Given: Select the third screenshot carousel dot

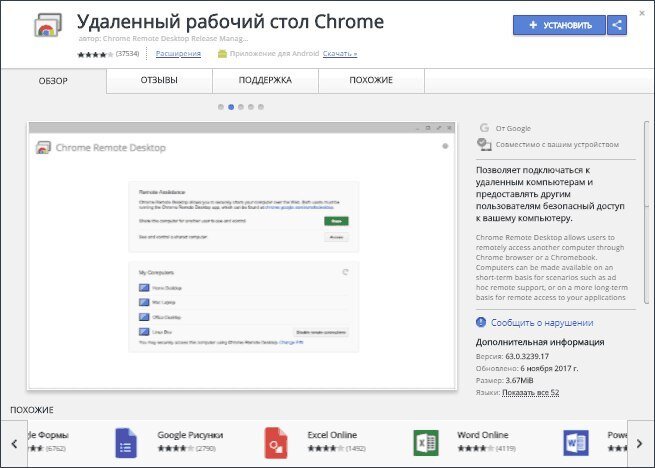Looking at the screenshot, I should pos(241,107).
